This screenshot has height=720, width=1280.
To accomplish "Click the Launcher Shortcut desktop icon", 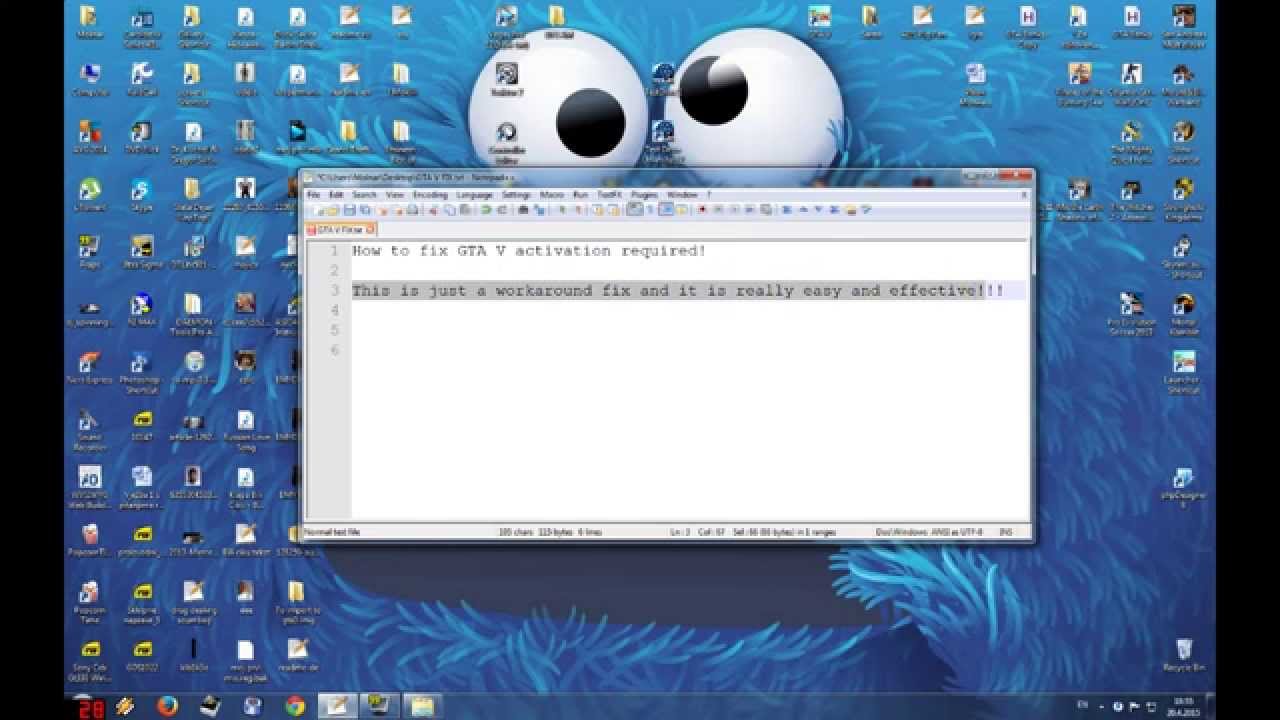I will tap(1184, 372).
